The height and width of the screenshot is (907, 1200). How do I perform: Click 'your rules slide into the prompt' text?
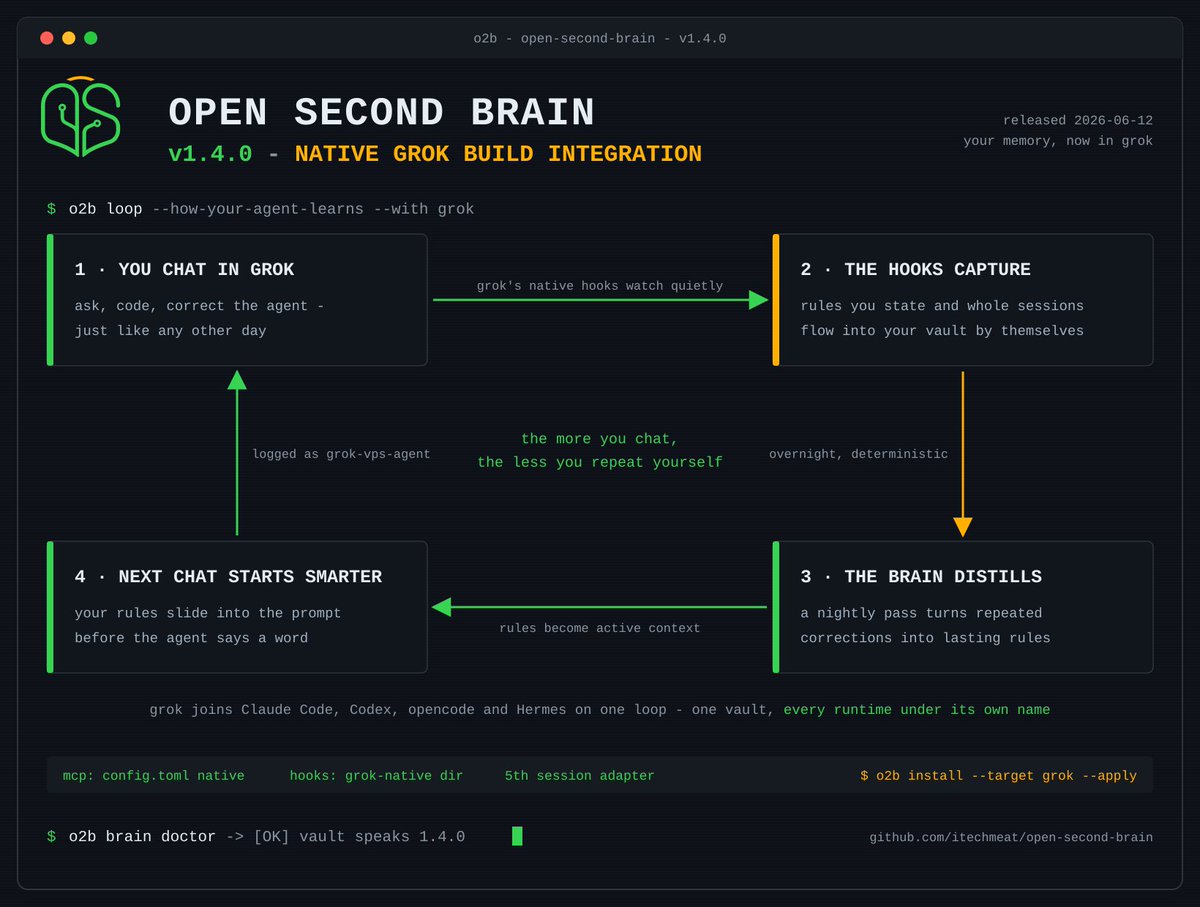tap(208, 613)
